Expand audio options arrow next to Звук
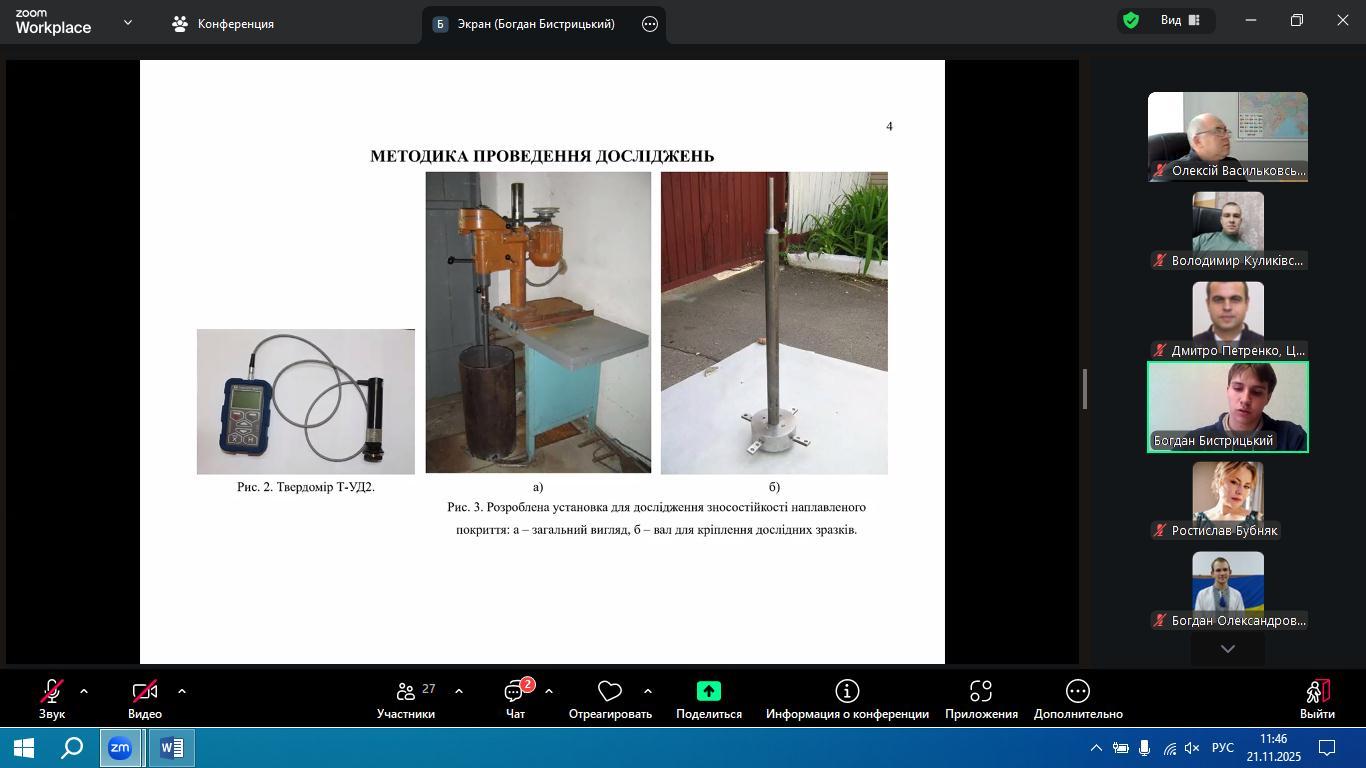Viewport: 1366px width, 768px height. pos(84,691)
